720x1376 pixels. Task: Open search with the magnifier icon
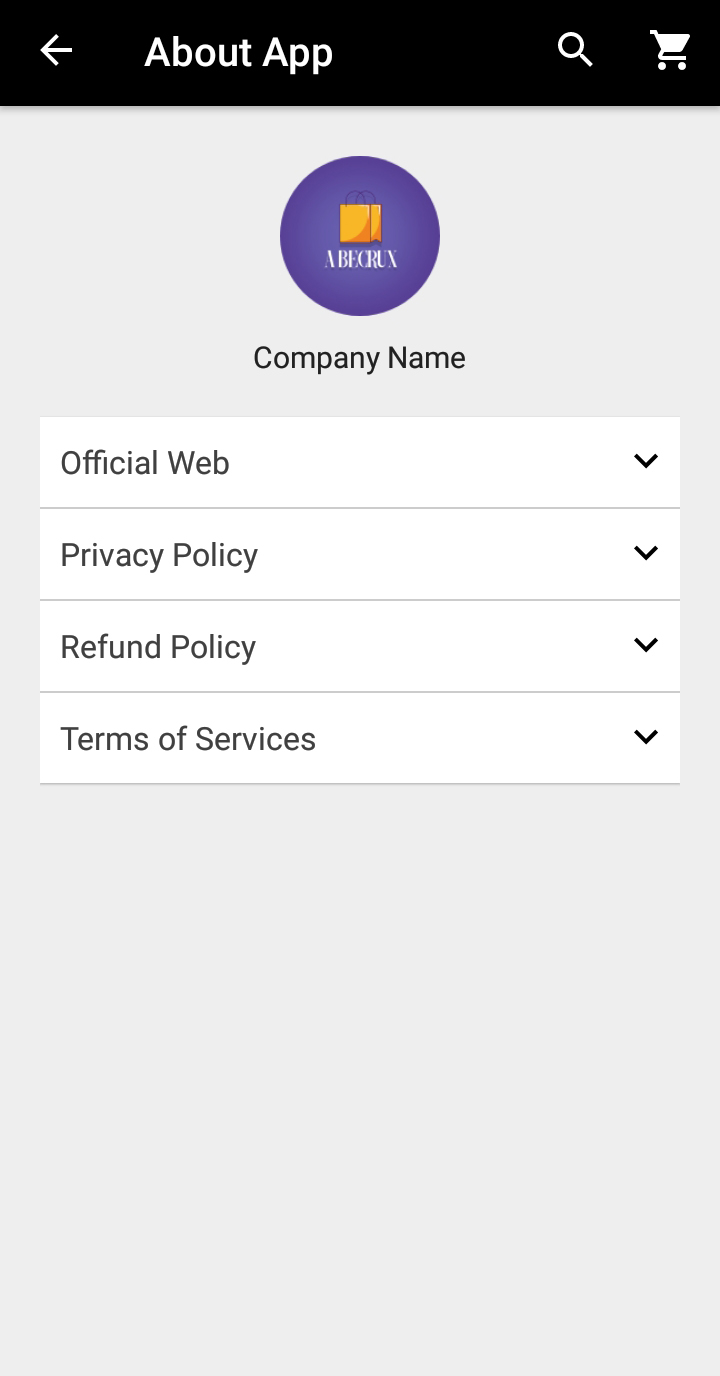[x=575, y=50]
